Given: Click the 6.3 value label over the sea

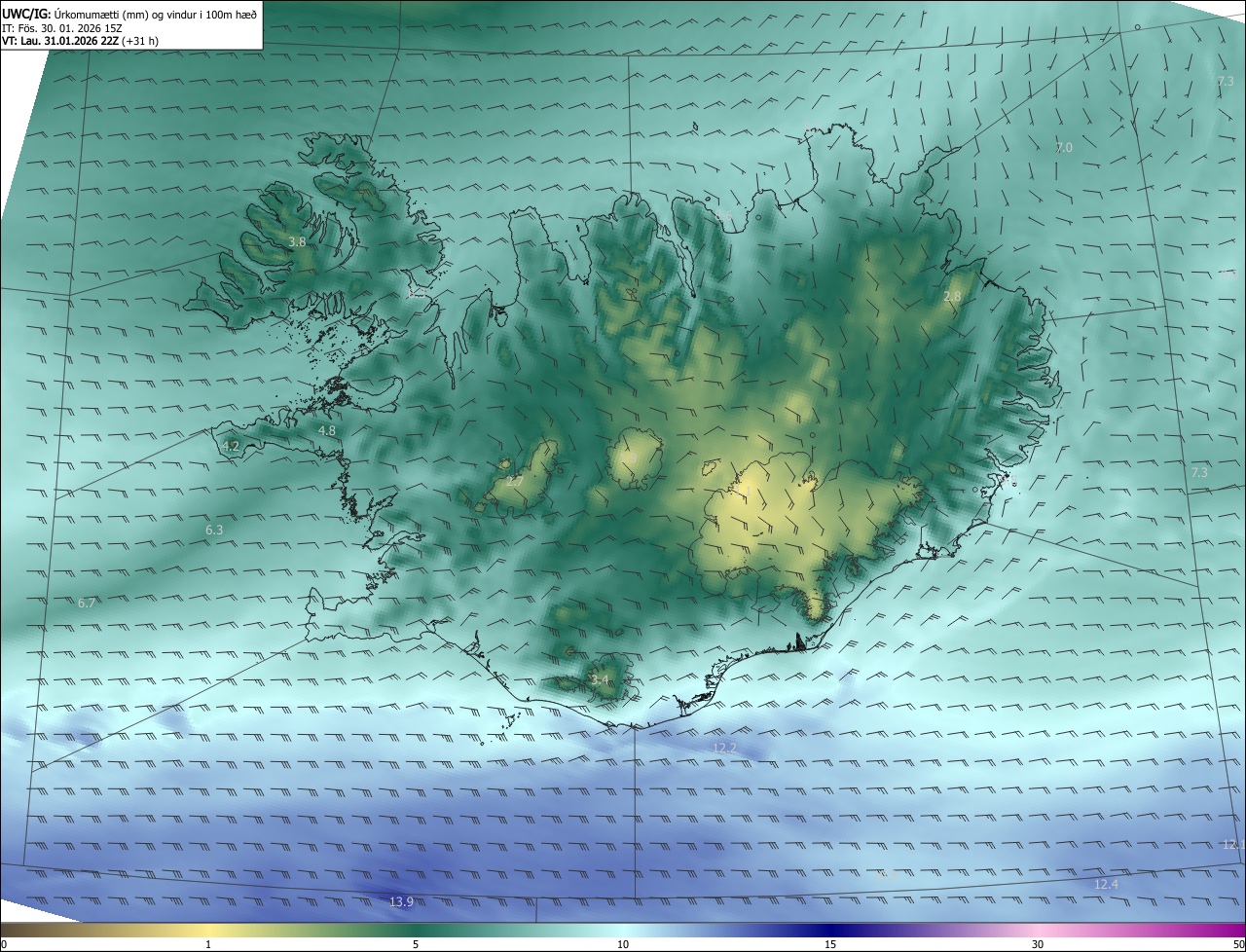Looking at the screenshot, I should [214, 530].
